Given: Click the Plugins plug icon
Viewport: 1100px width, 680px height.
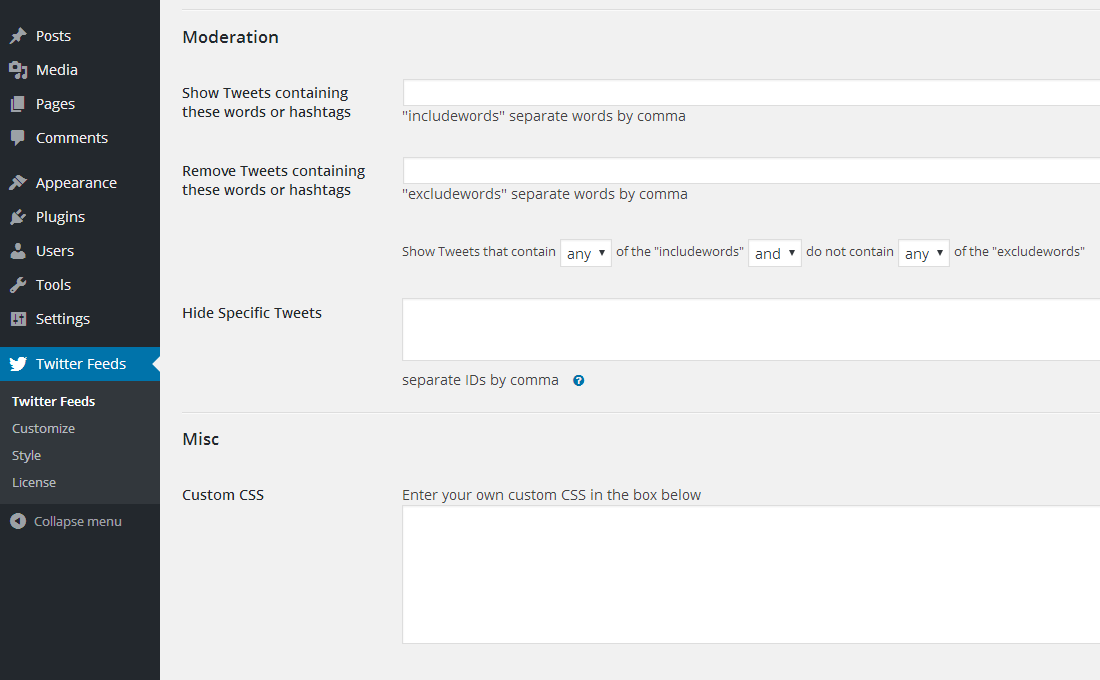Looking at the screenshot, I should tap(18, 217).
